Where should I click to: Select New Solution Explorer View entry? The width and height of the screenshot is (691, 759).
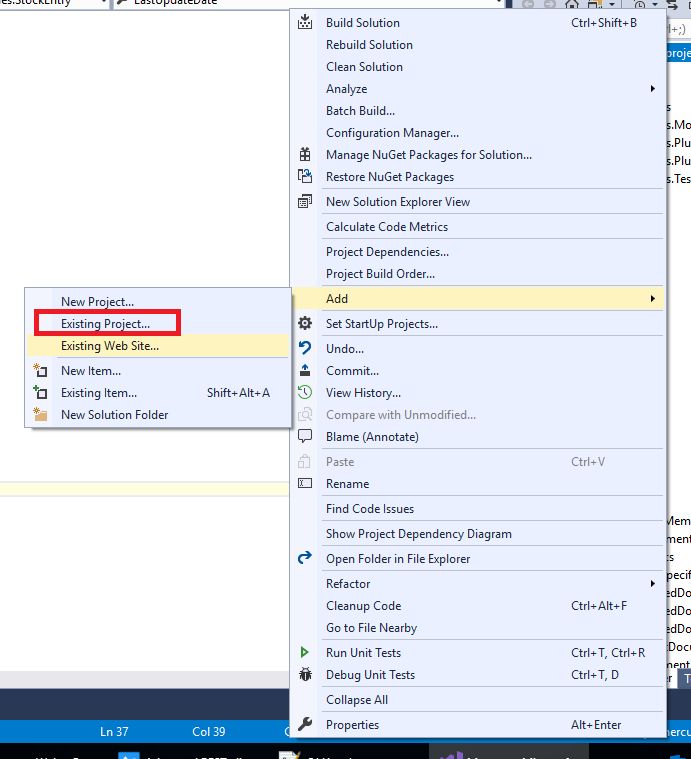pos(398,202)
